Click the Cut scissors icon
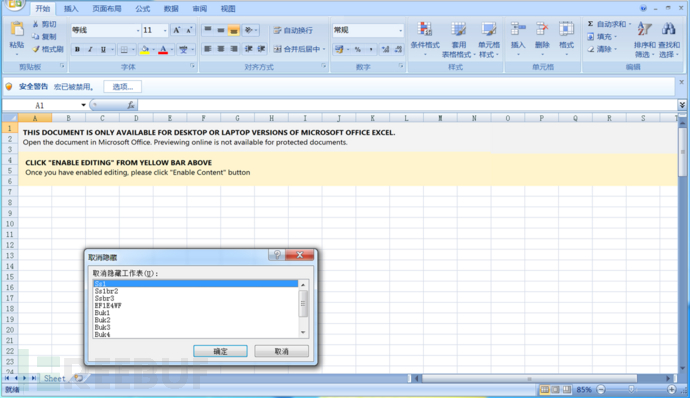Screen dimensions: 690x398 click(x=36, y=24)
